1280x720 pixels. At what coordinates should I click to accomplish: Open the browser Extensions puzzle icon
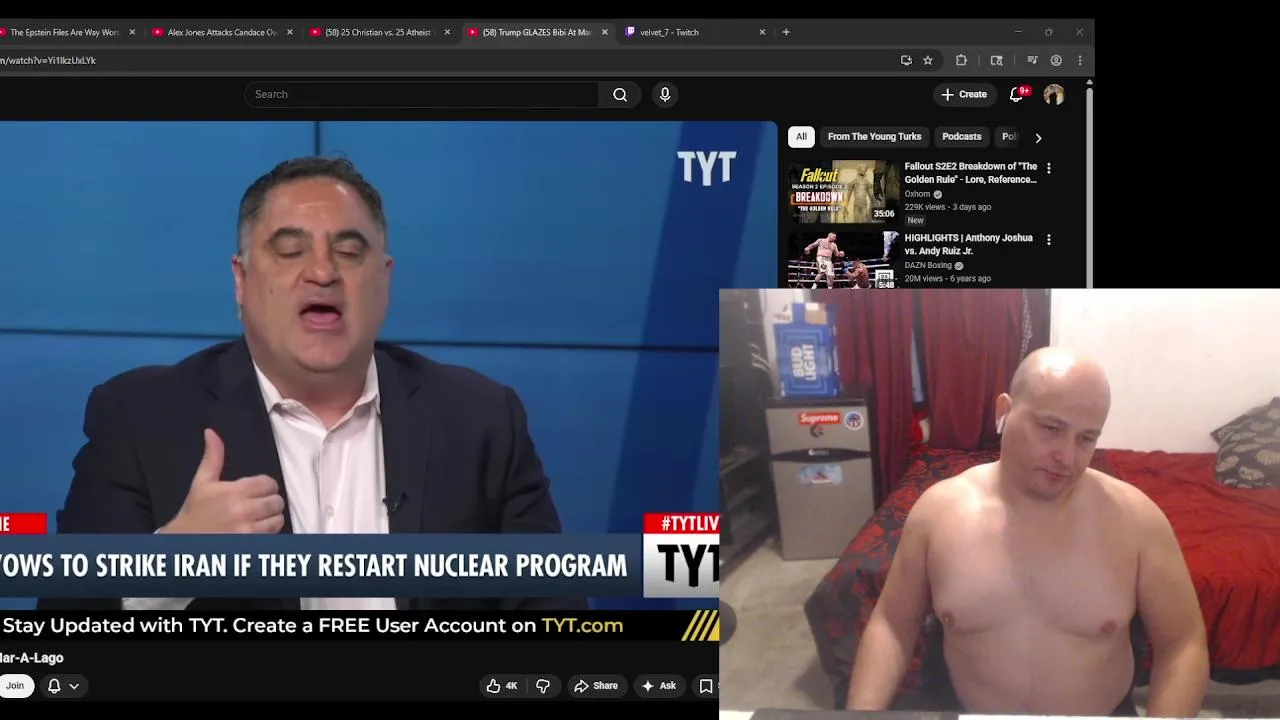[961, 60]
